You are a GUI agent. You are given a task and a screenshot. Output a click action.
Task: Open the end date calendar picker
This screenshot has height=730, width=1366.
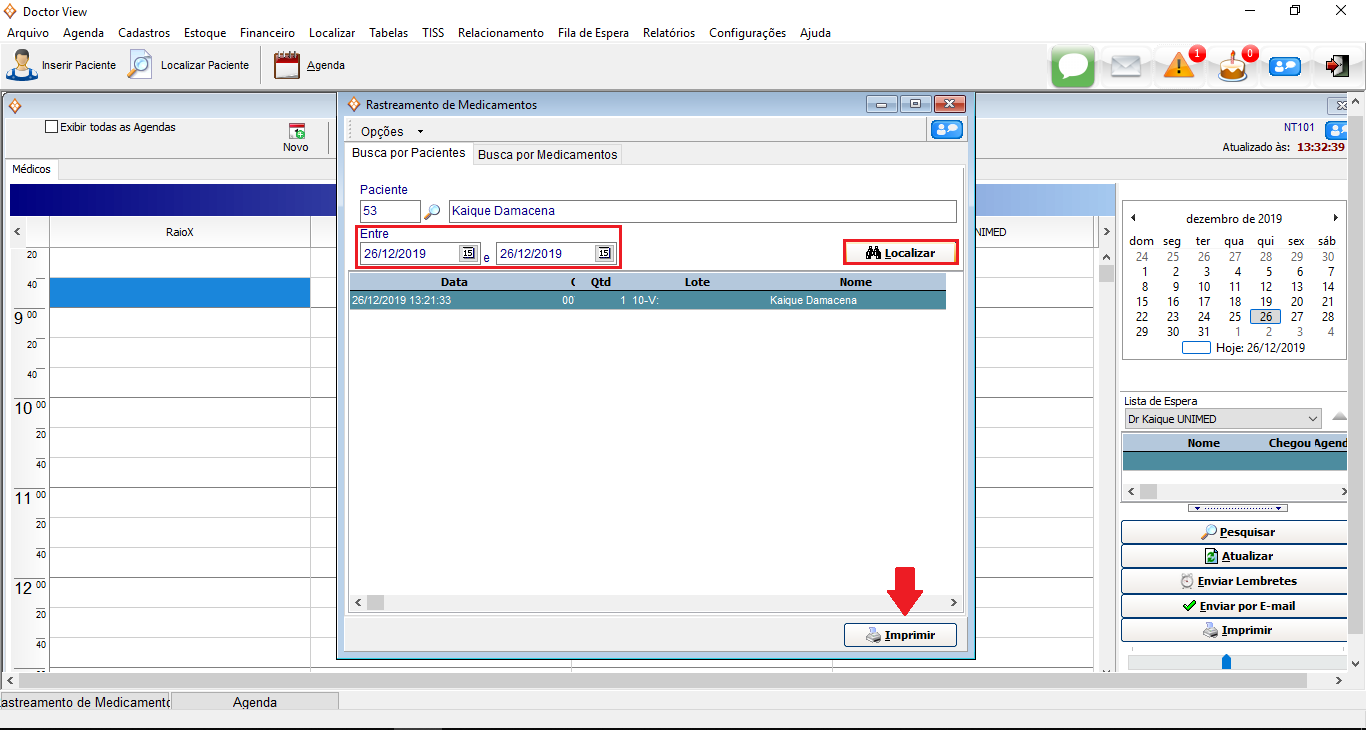tap(603, 253)
